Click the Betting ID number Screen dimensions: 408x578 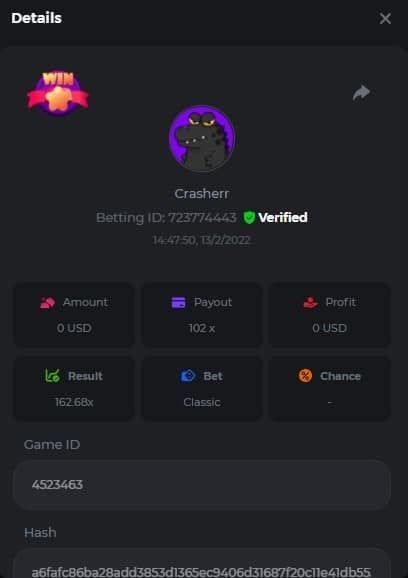tap(202, 217)
